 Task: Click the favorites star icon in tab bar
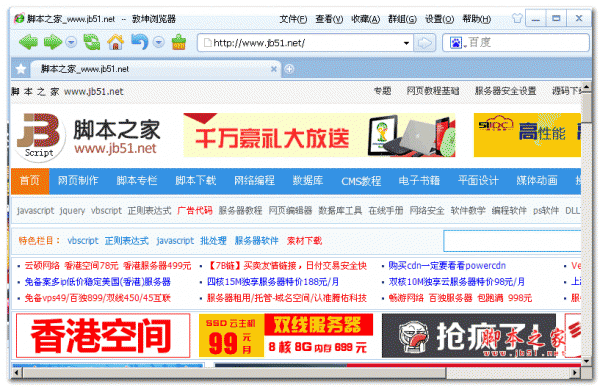(21, 69)
